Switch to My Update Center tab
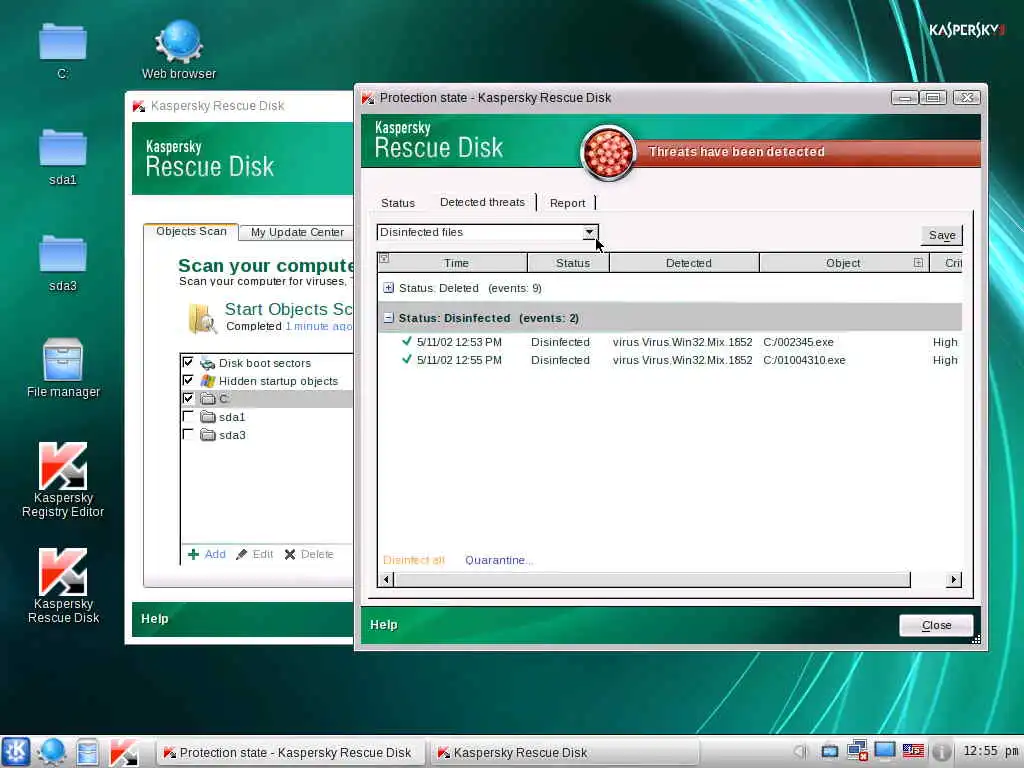The width and height of the screenshot is (1024, 768). (297, 232)
